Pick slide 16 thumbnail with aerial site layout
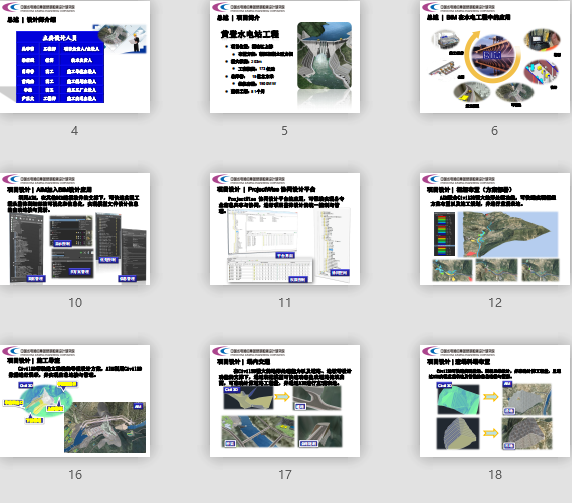Screen dimensions: 572x503 pos(75,401)
